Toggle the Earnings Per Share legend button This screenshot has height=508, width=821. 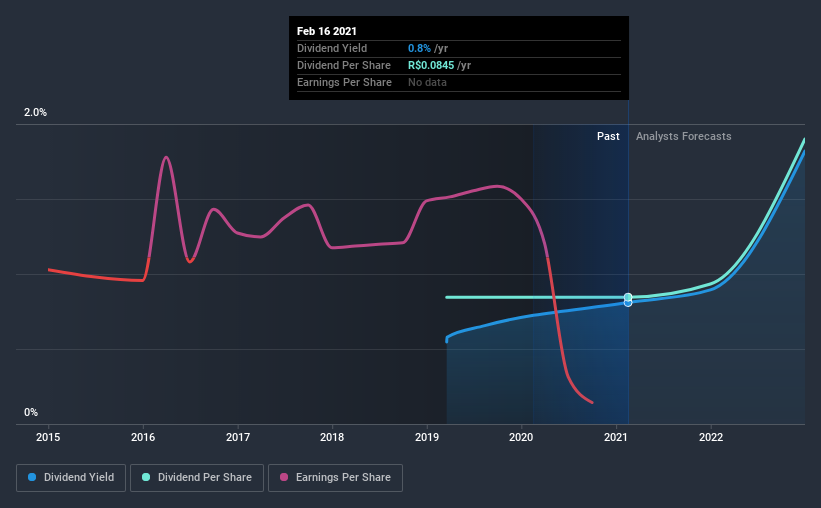point(335,478)
